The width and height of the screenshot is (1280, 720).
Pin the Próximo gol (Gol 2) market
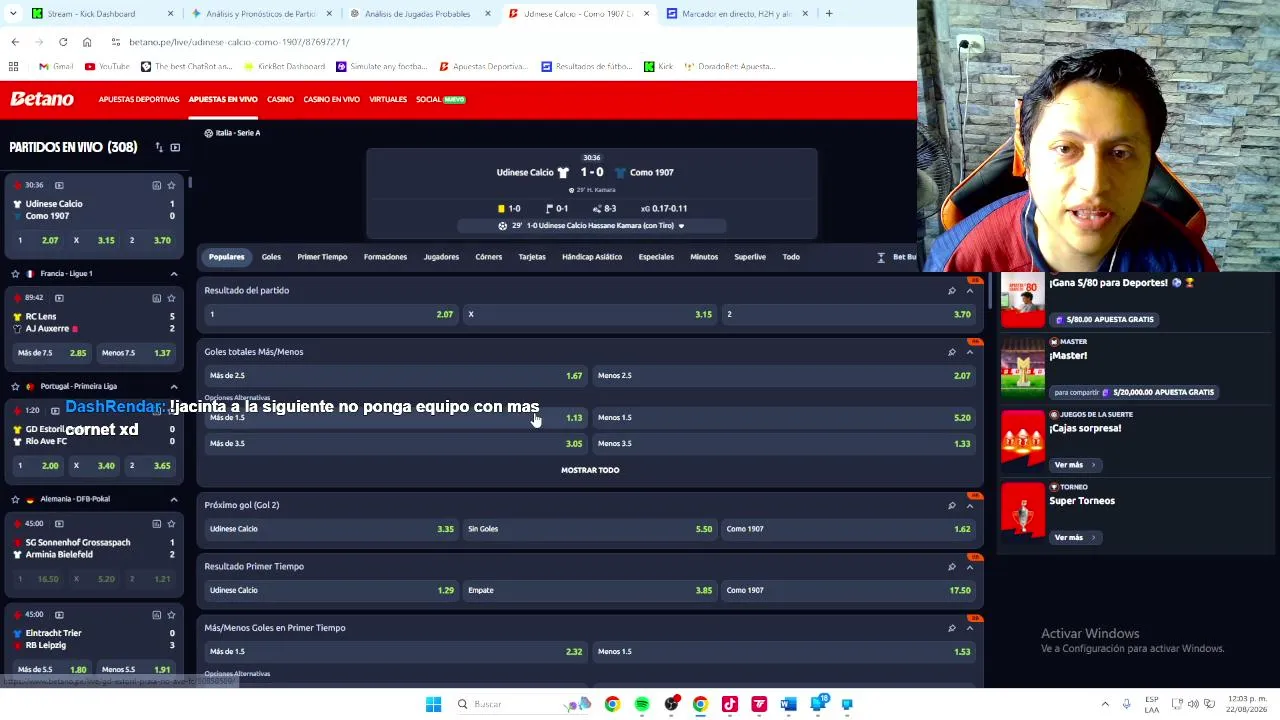pos(951,505)
